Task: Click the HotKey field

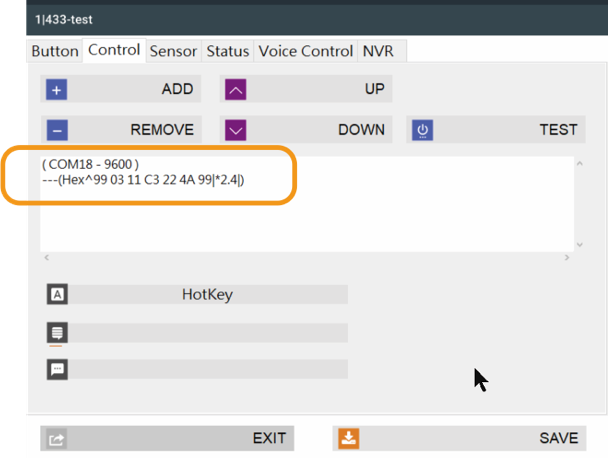Action: 208,294
